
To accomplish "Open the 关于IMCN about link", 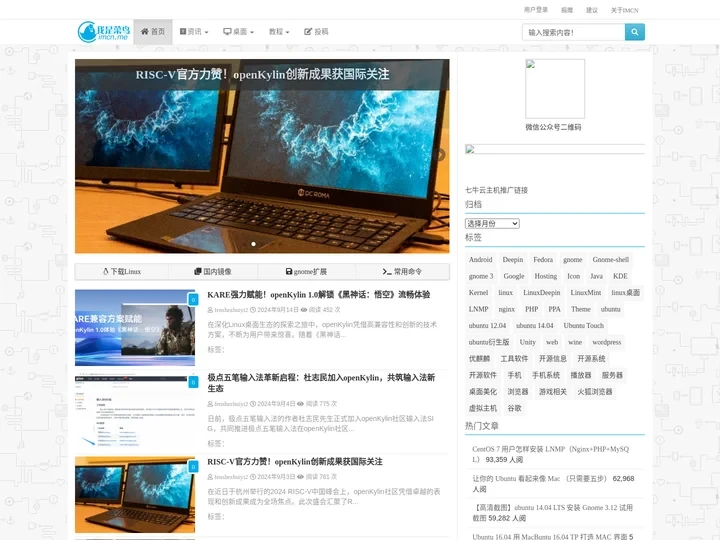I will tap(624, 10).
